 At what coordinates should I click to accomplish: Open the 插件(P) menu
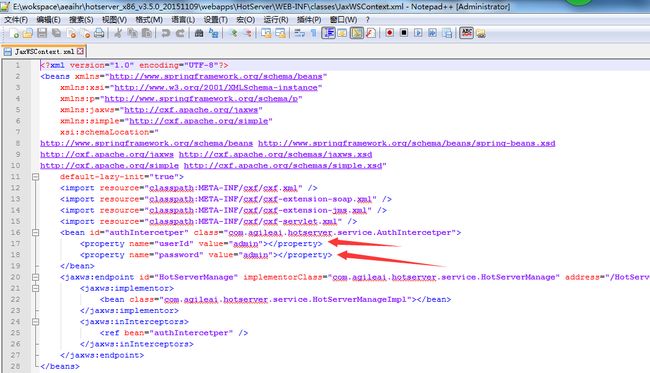309,19
